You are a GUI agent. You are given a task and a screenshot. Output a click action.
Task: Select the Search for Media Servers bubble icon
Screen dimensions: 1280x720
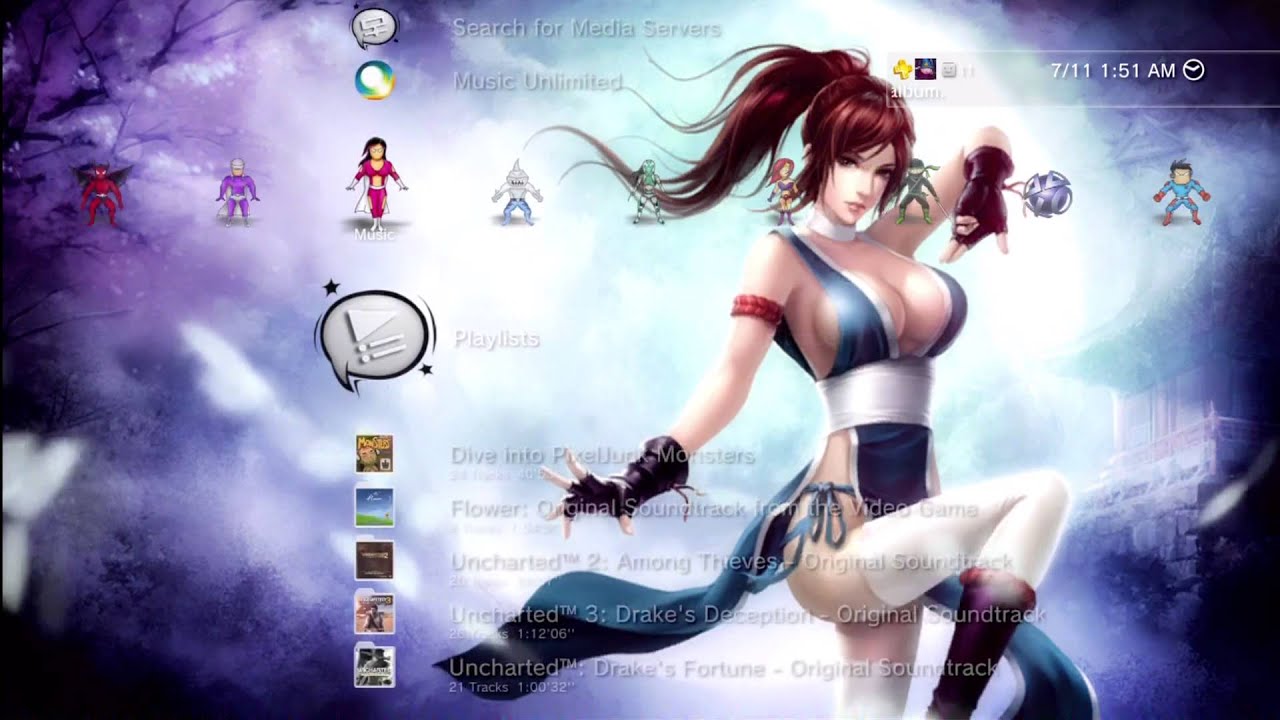click(x=374, y=28)
